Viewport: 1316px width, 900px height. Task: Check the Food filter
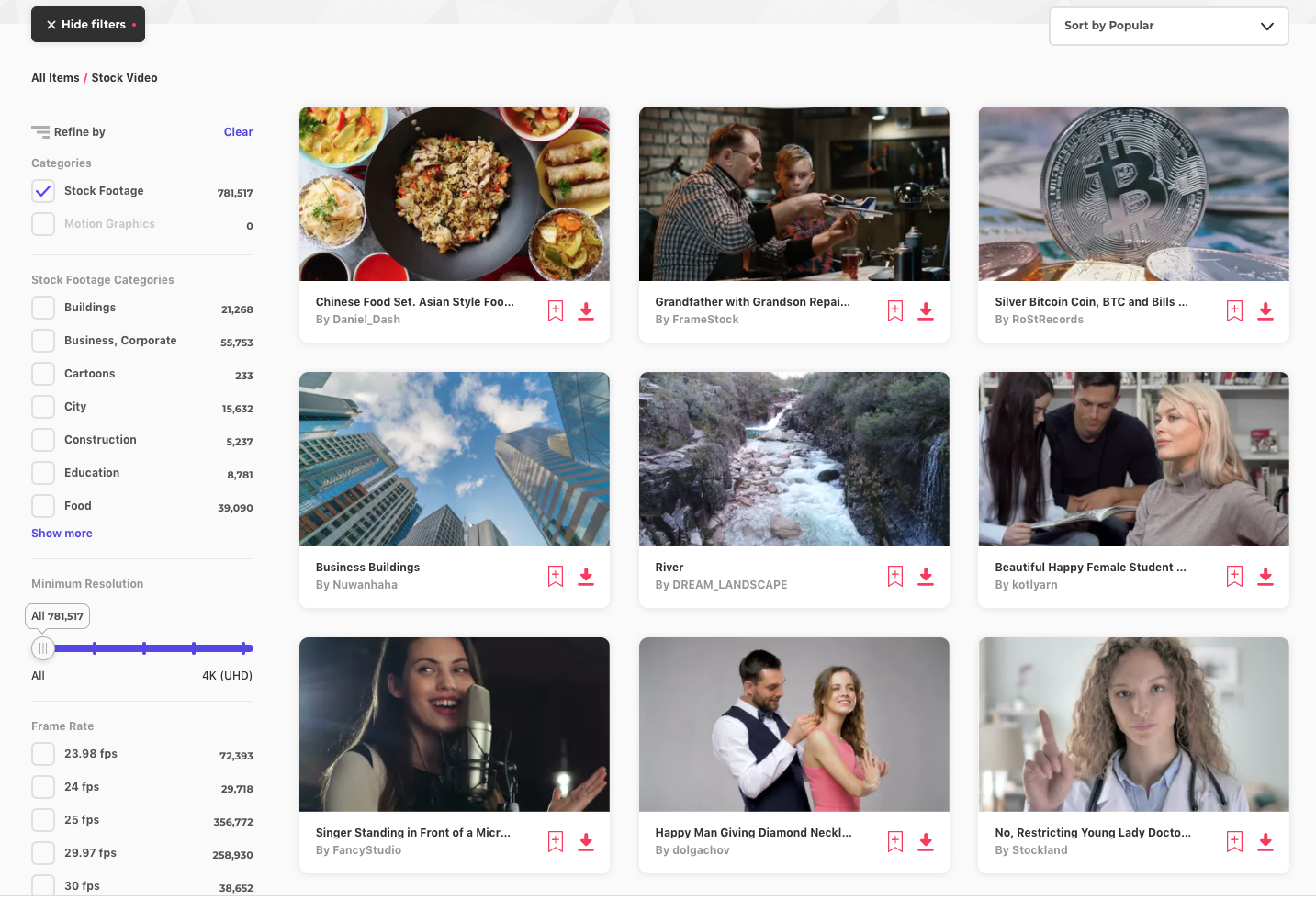click(x=43, y=506)
